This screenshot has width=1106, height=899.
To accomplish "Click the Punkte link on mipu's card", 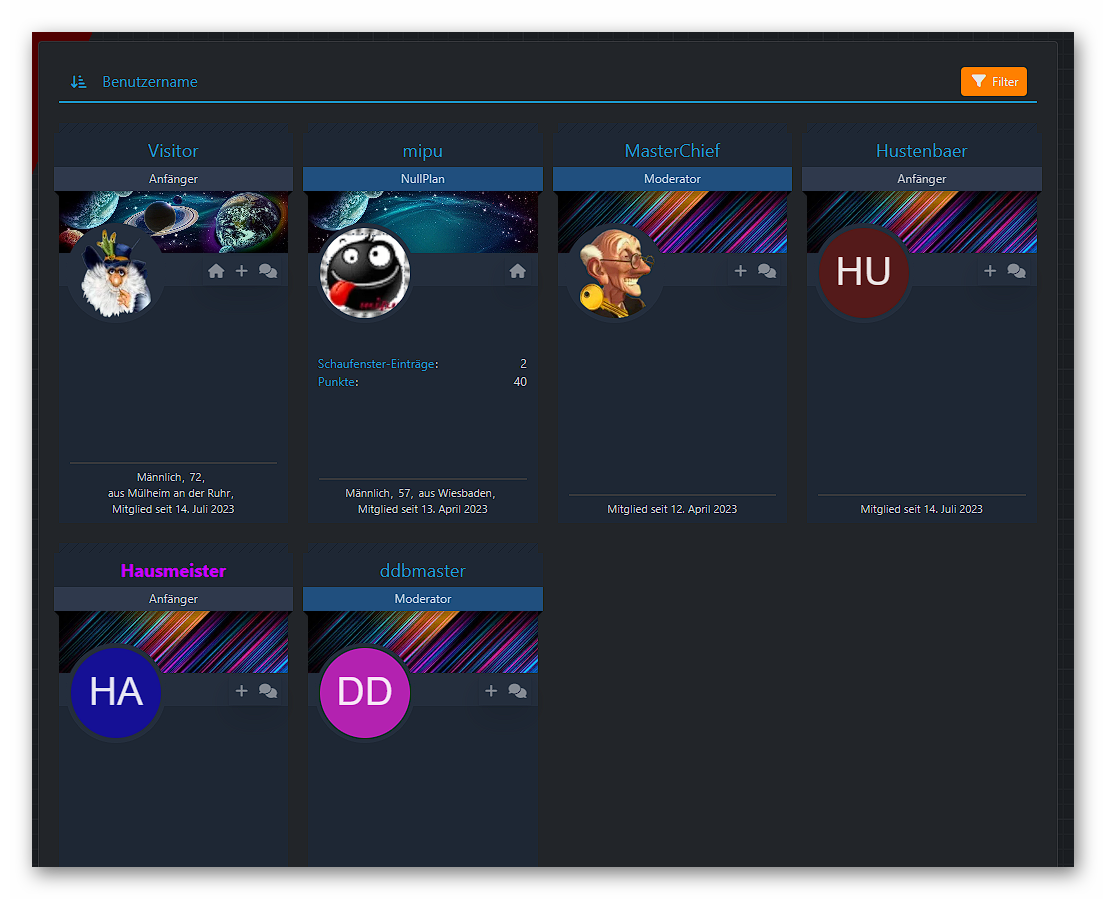I will [337, 382].
